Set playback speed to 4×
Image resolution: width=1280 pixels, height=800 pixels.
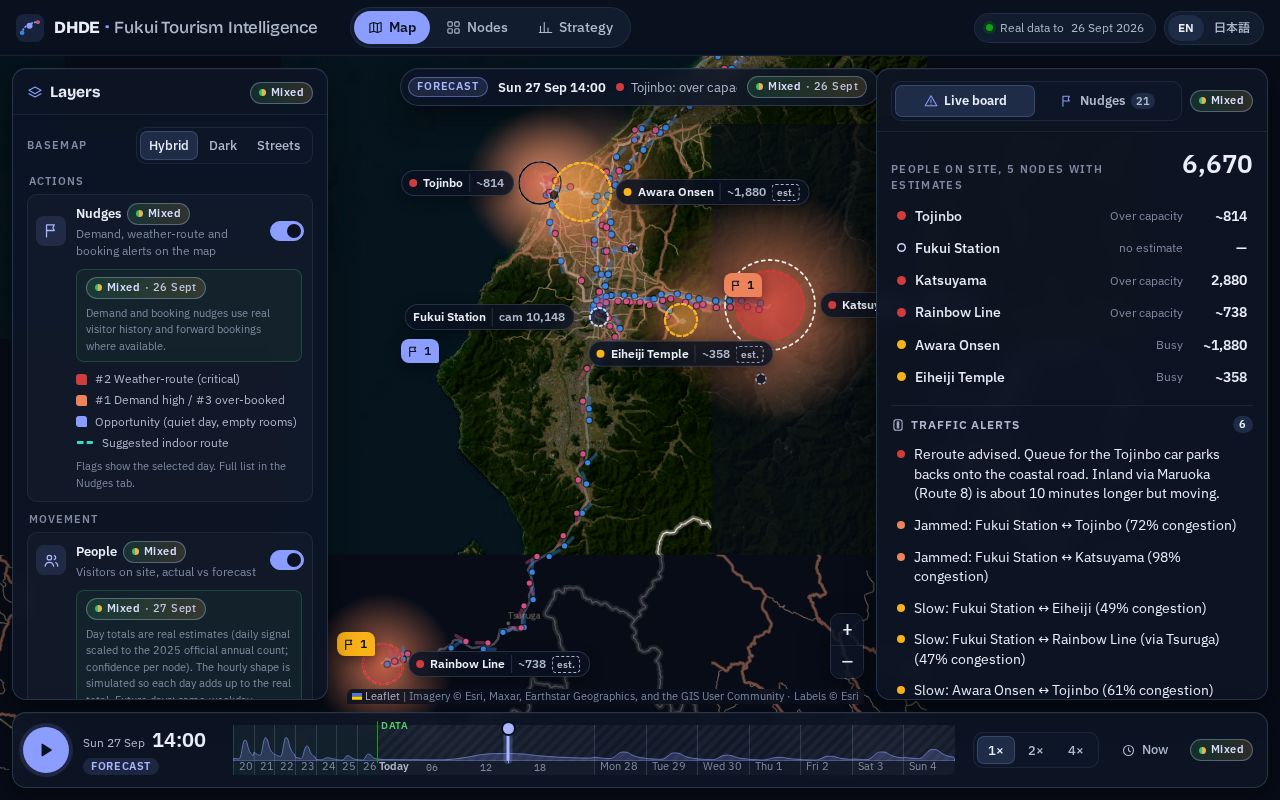tap(1076, 750)
